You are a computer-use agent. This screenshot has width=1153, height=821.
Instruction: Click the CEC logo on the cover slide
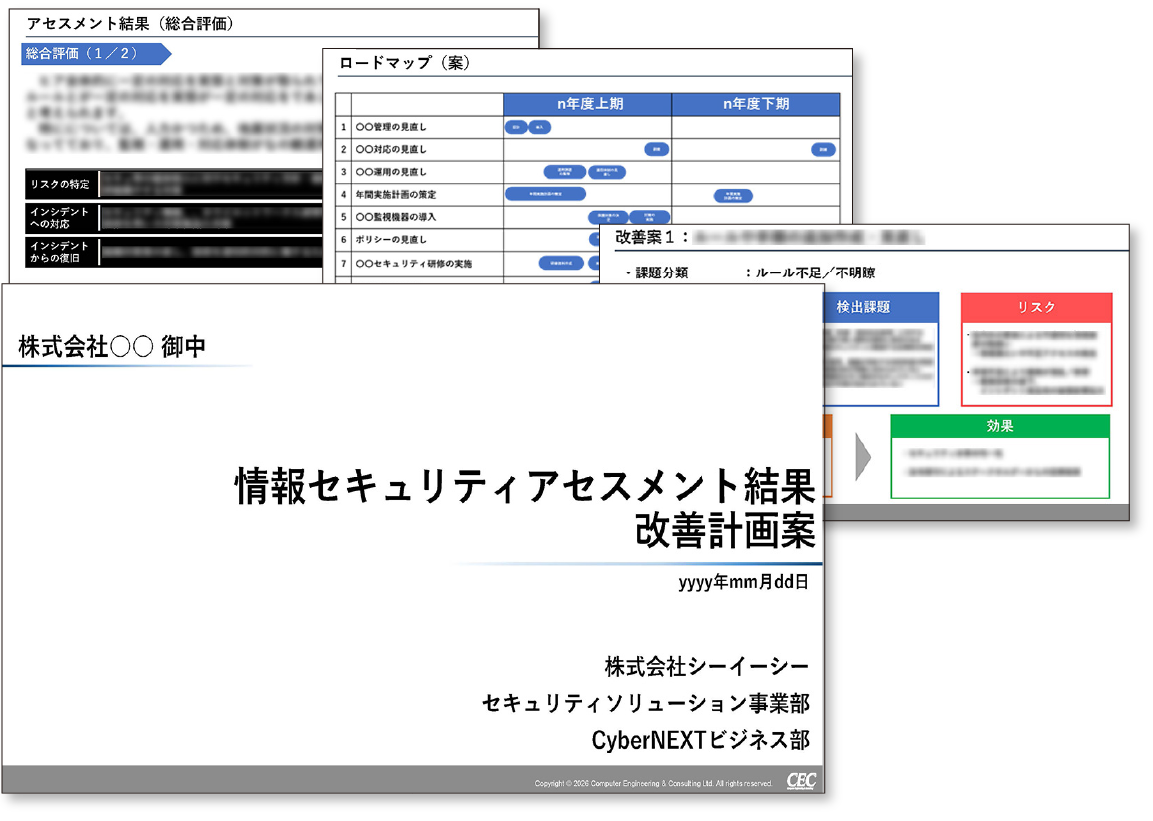point(801,781)
